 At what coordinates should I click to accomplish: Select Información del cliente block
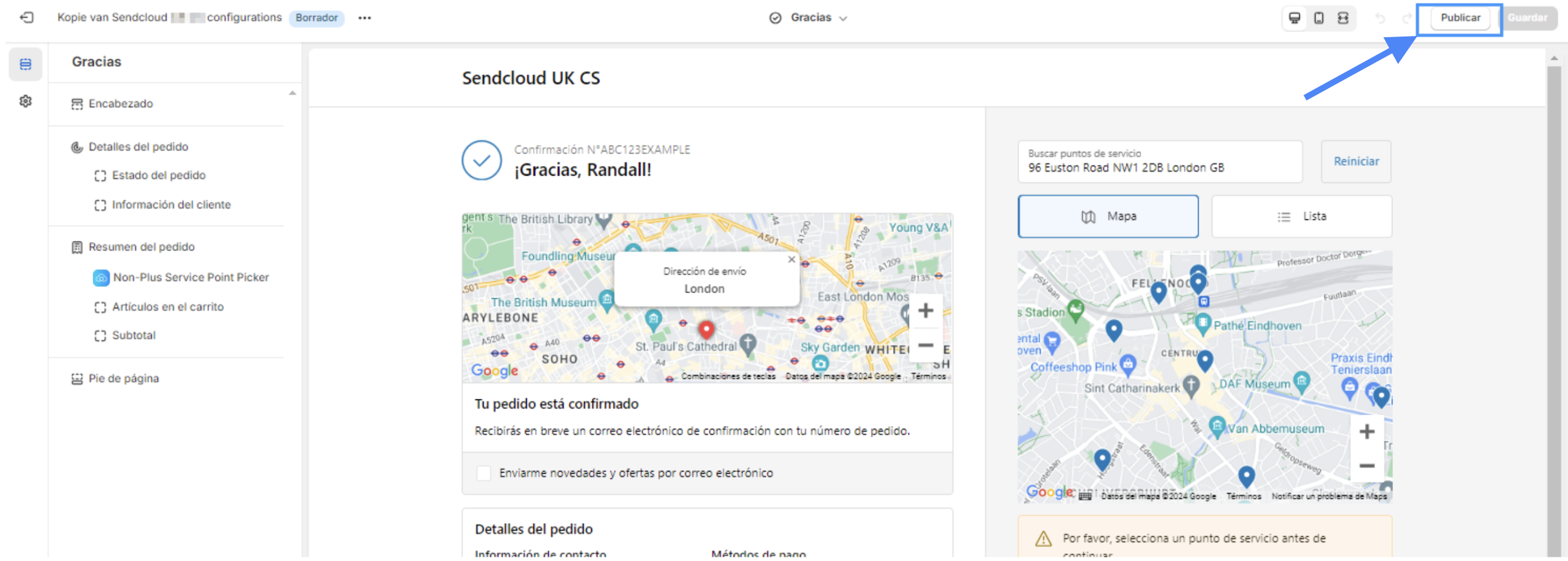click(x=171, y=205)
